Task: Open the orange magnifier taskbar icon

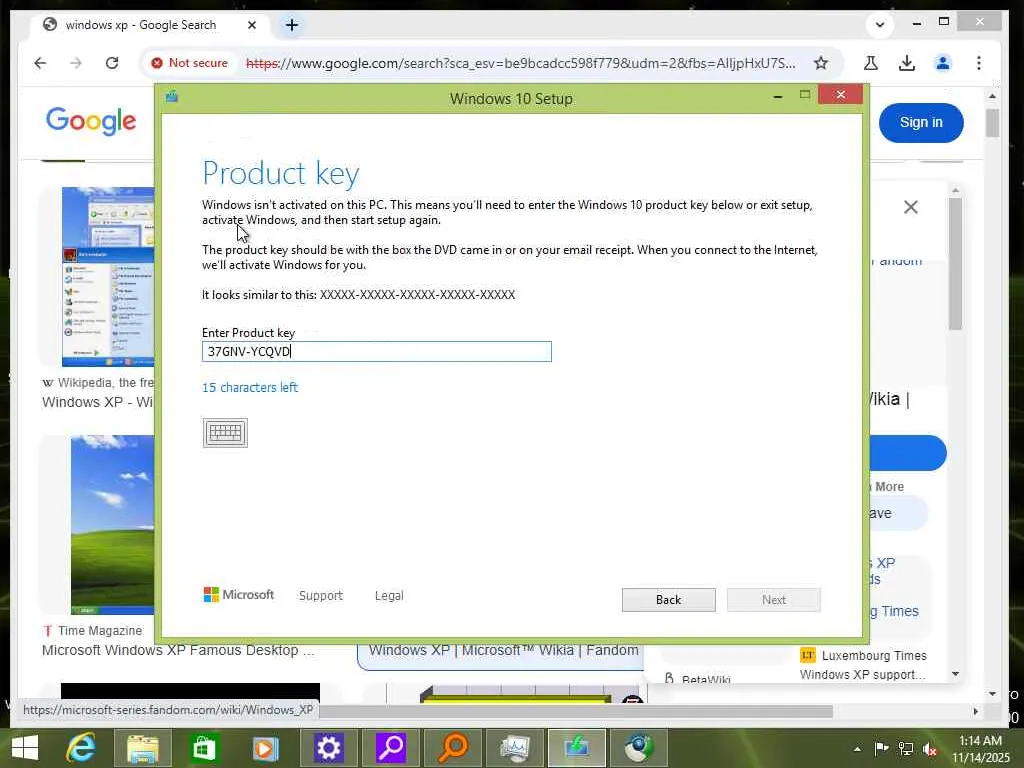Action: [x=453, y=748]
